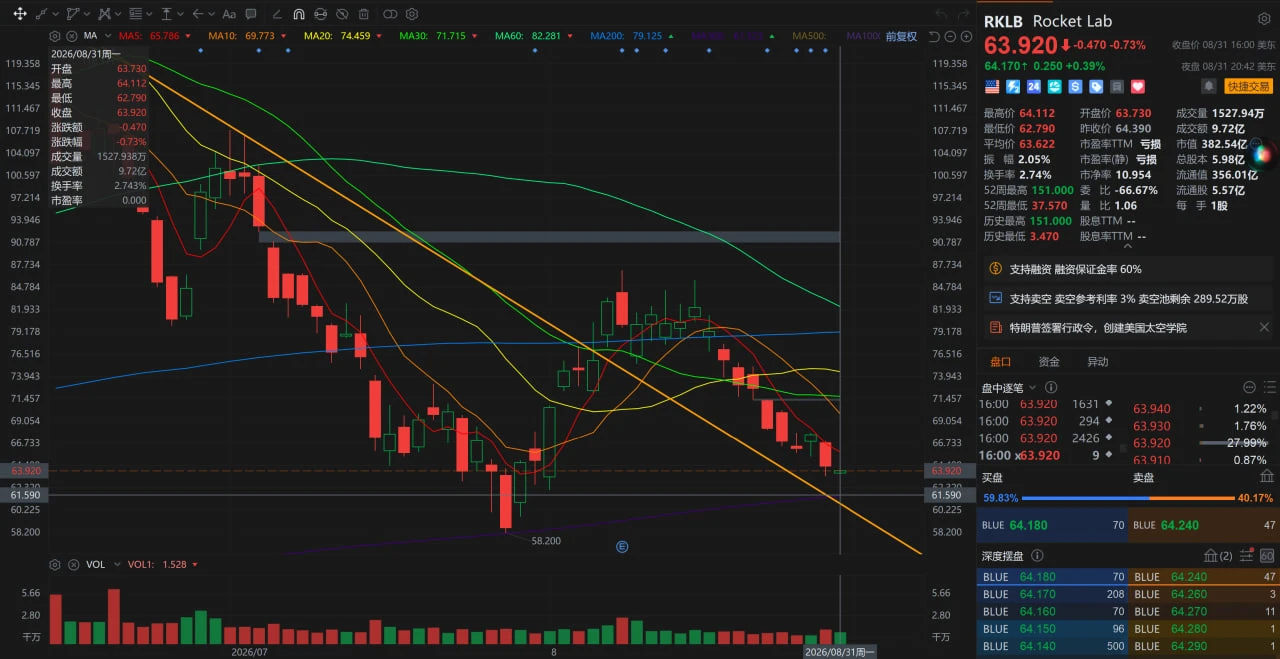Click the undo arrow above the chart
Screen dimensions: 1280x659
942,14
